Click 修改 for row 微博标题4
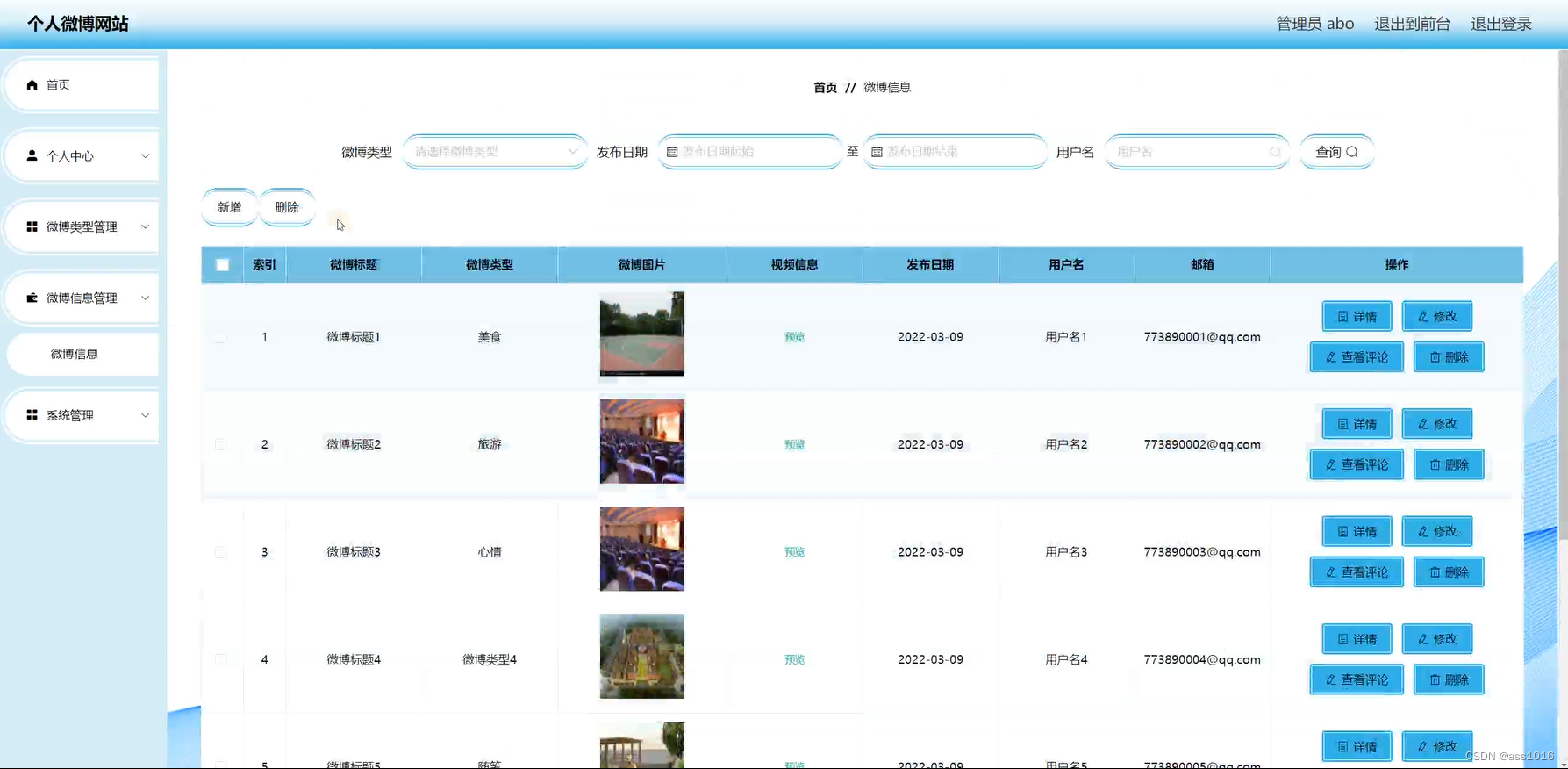 (x=1437, y=639)
